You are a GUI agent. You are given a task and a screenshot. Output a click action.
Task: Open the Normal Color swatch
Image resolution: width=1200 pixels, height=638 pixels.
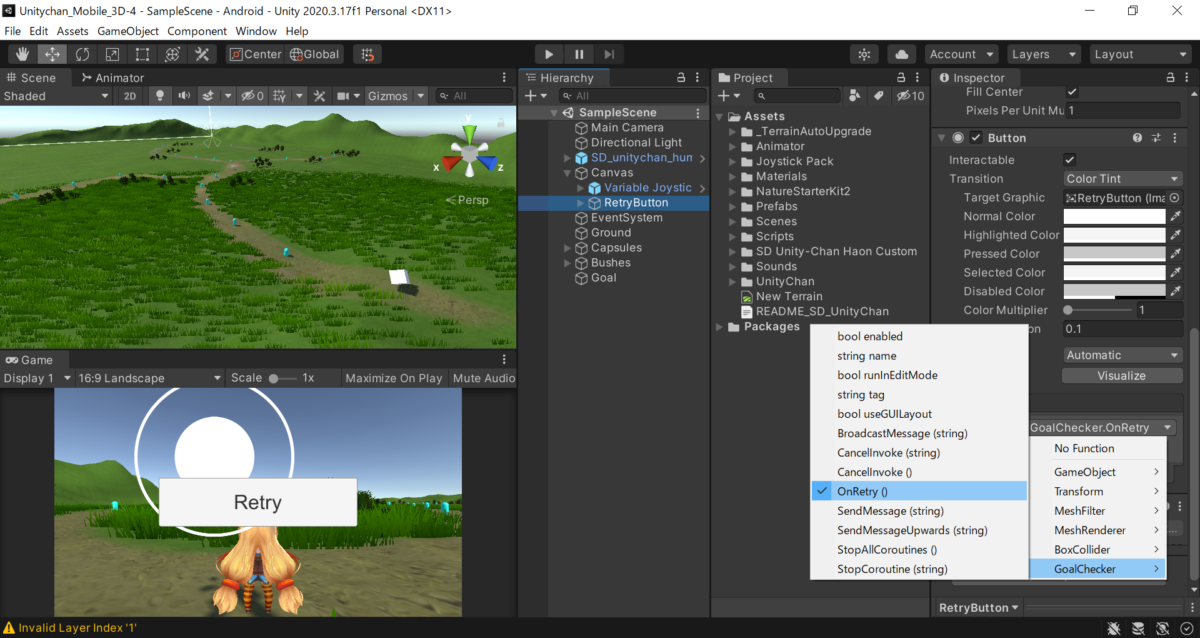click(1114, 216)
